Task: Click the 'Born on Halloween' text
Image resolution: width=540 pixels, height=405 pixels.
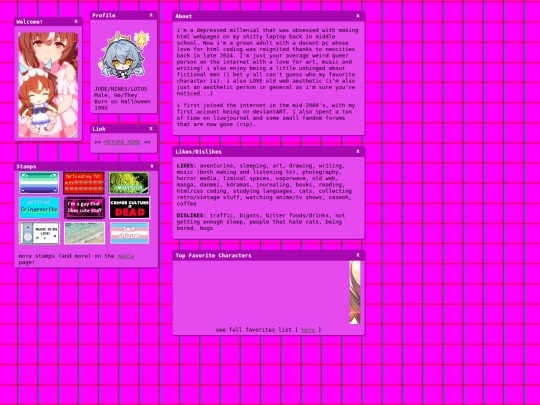Action: tap(122, 102)
